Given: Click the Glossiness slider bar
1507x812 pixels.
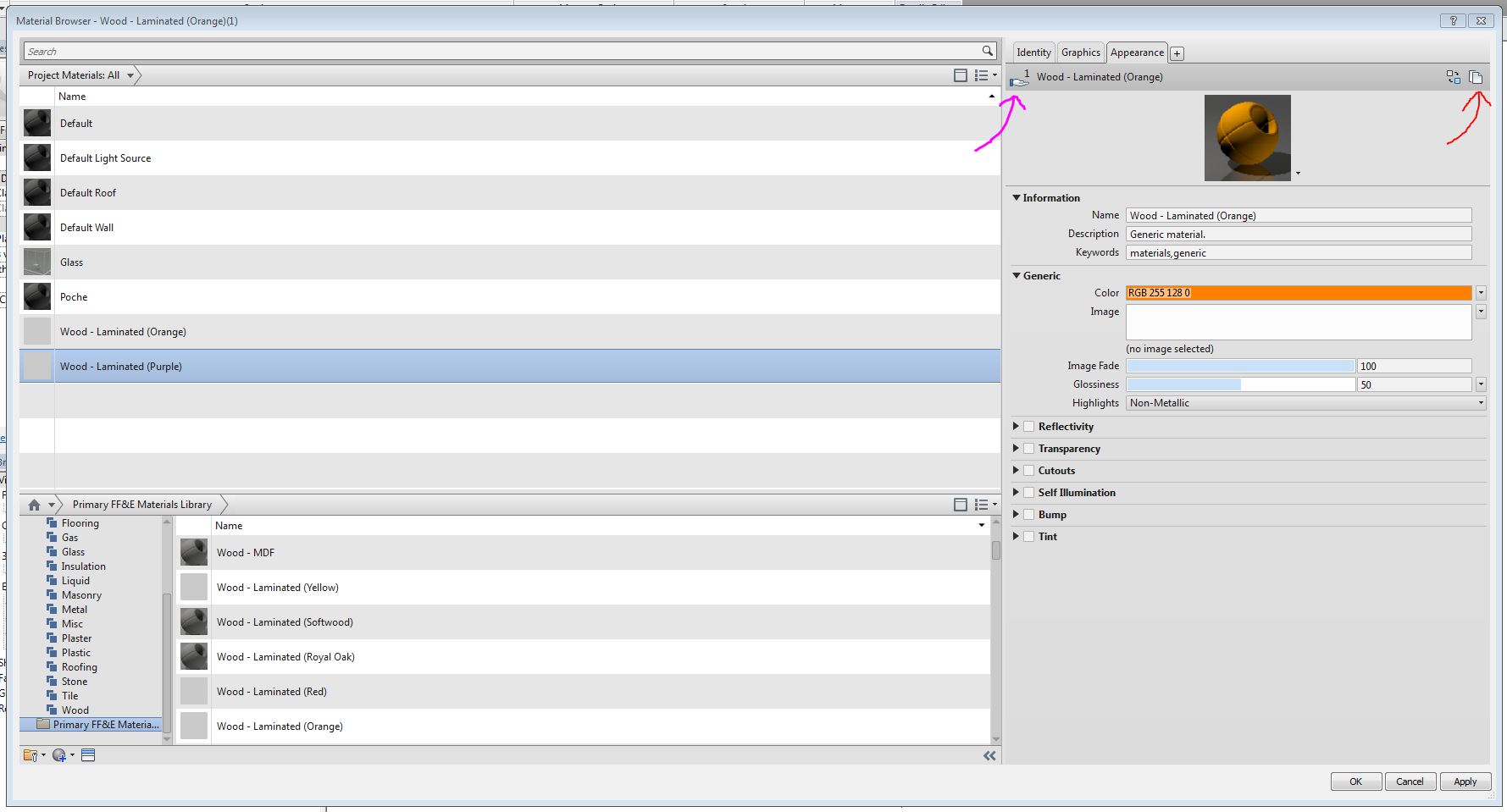Looking at the screenshot, I should (x=1240, y=384).
